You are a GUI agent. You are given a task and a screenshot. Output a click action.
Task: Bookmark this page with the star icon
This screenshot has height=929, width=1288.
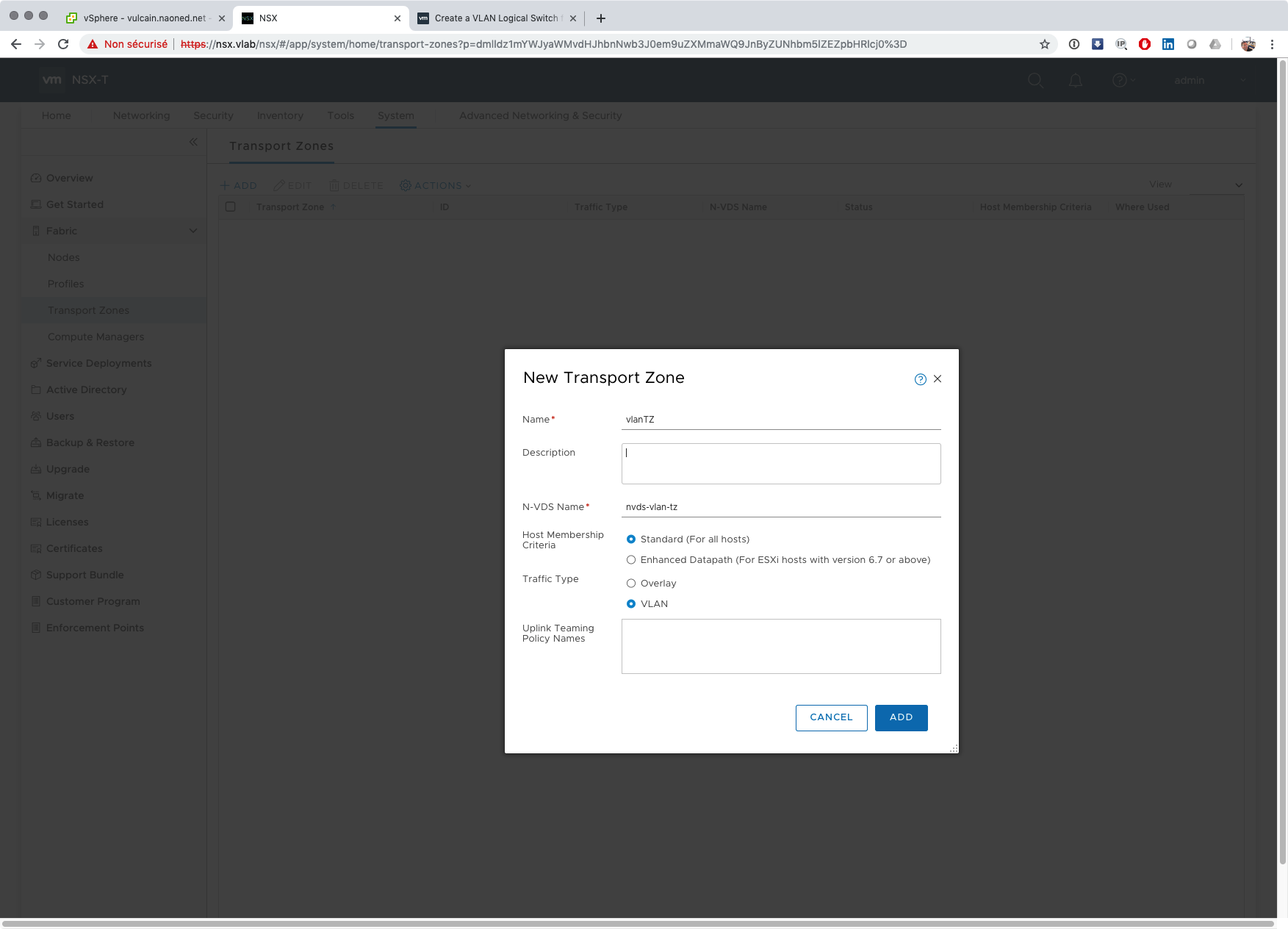point(1044,44)
